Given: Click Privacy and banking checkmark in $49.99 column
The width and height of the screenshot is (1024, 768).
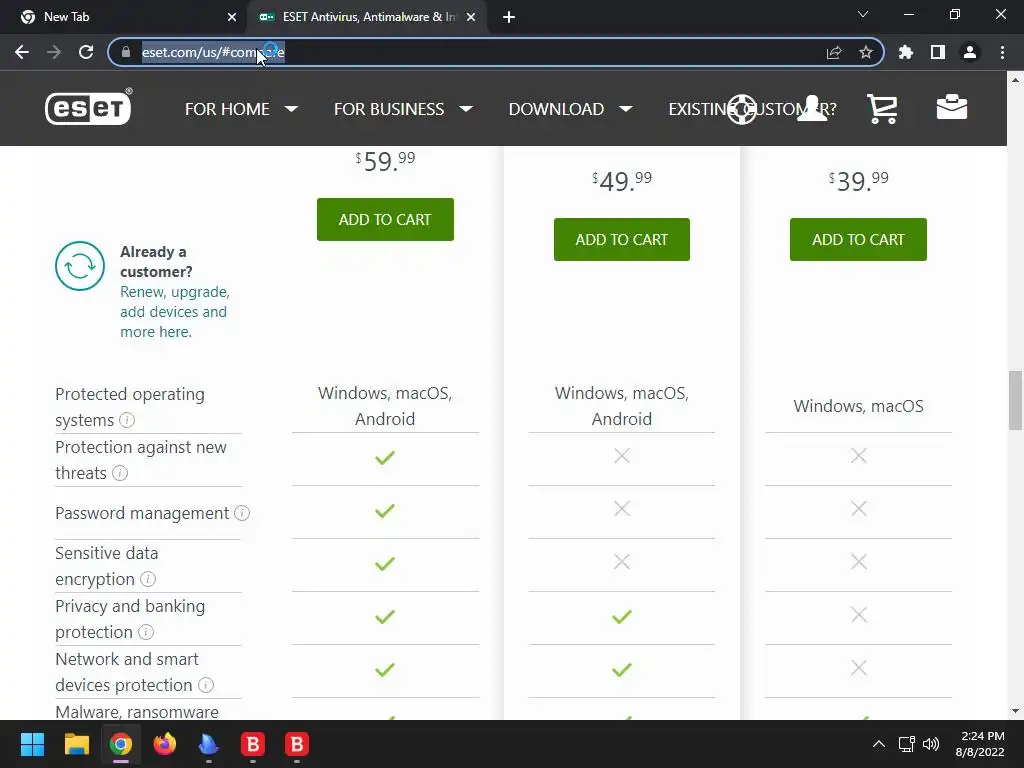Looking at the screenshot, I should [622, 616].
